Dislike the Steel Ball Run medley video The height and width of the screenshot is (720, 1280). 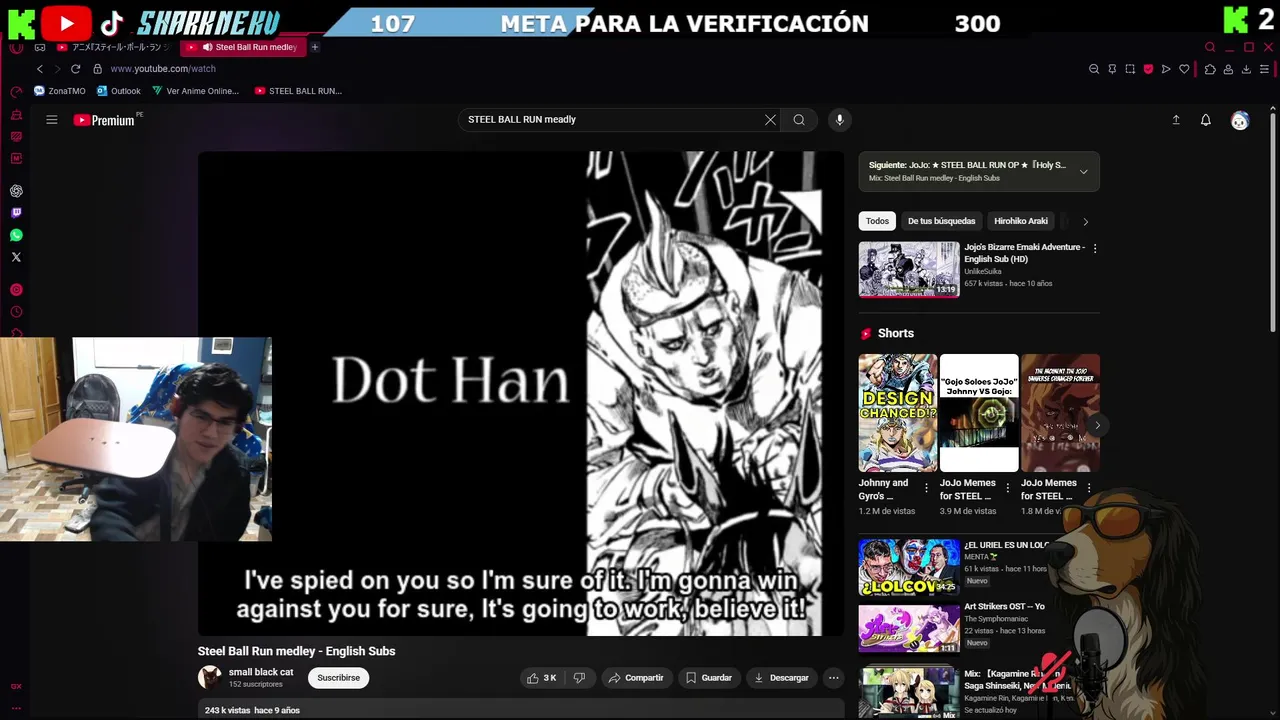click(579, 678)
